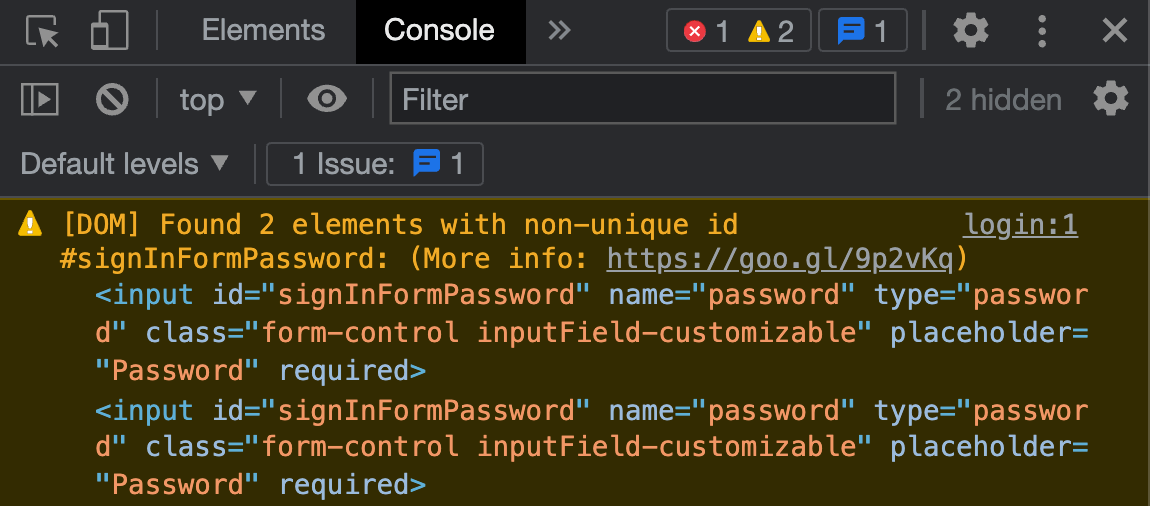Select the Console tab

(439, 31)
